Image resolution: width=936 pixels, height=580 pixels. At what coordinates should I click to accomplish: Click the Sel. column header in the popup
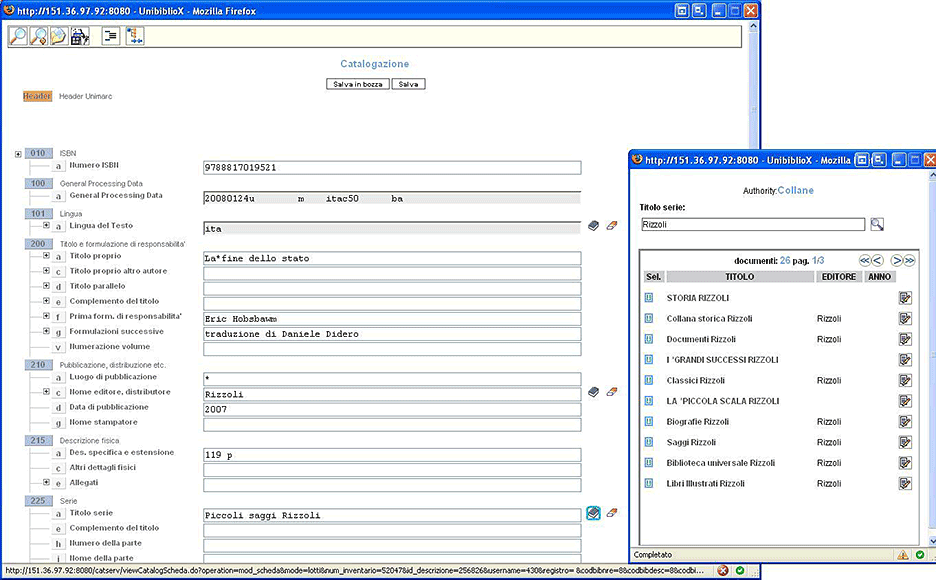tap(654, 277)
